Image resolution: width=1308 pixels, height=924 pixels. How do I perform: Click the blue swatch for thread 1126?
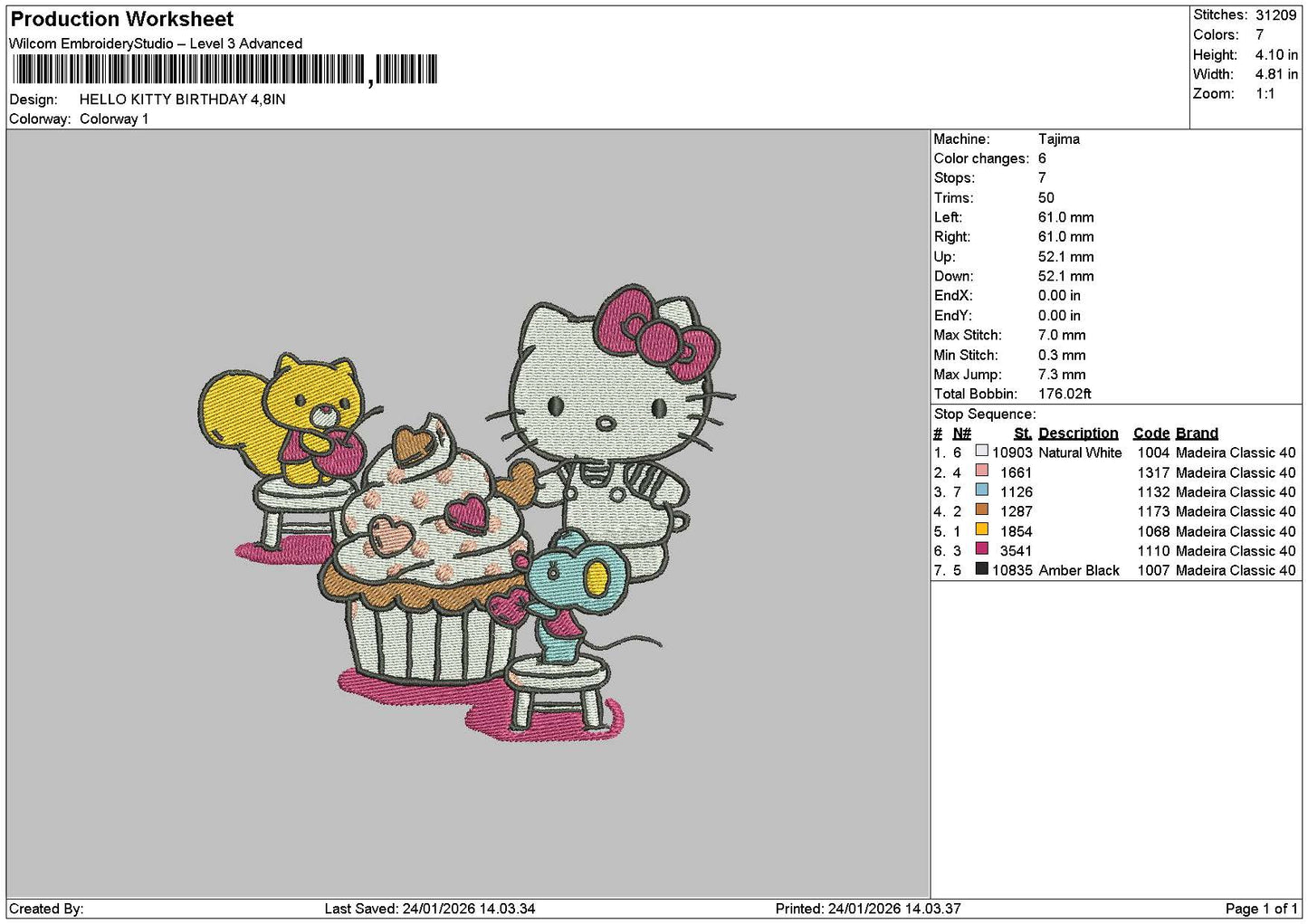981,491
